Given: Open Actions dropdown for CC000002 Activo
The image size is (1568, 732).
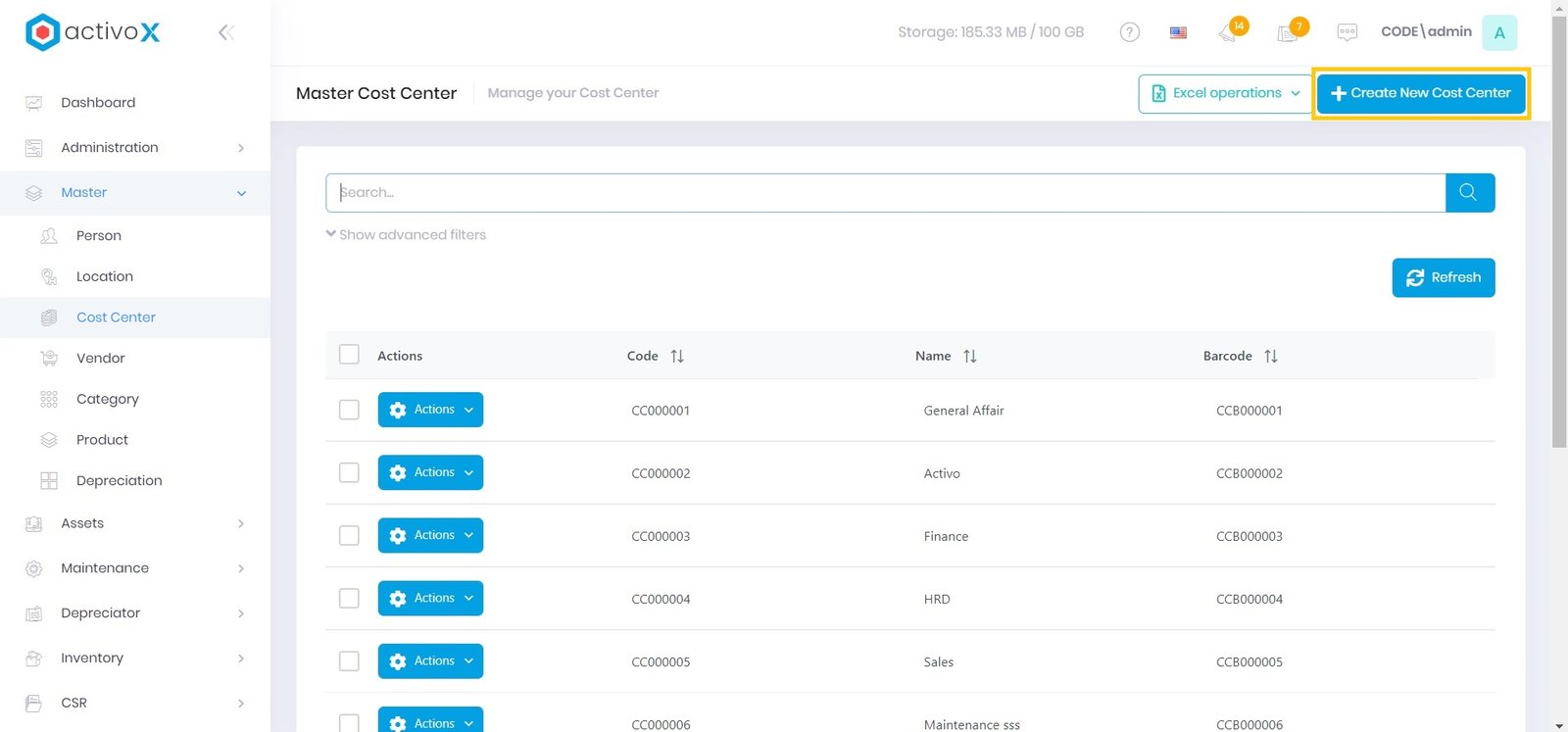Looking at the screenshot, I should click(430, 472).
